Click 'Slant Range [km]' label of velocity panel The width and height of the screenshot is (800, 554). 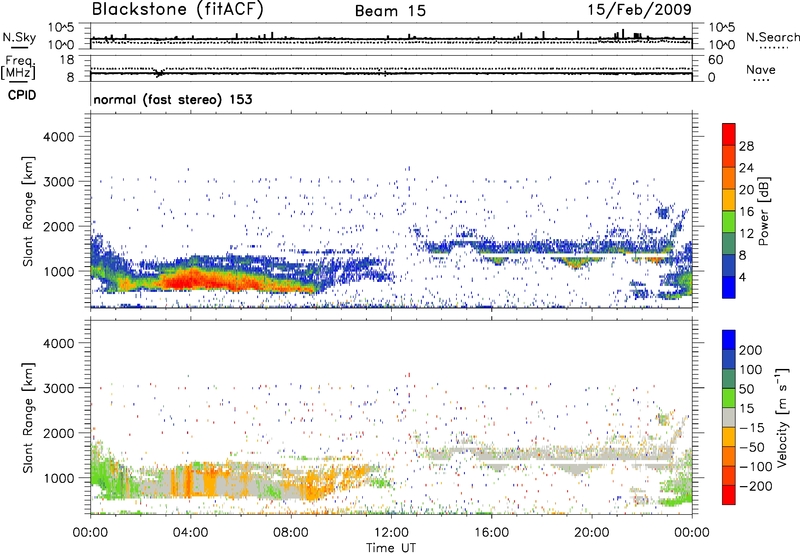point(28,417)
